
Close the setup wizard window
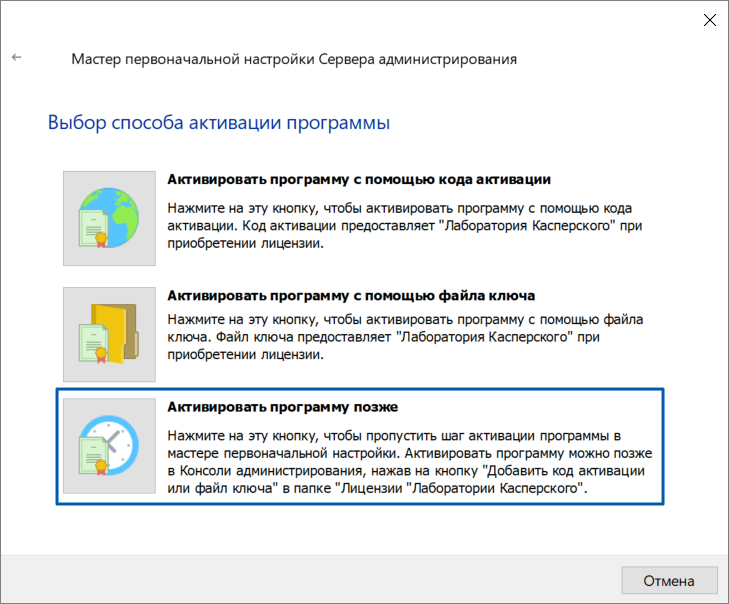(709, 20)
